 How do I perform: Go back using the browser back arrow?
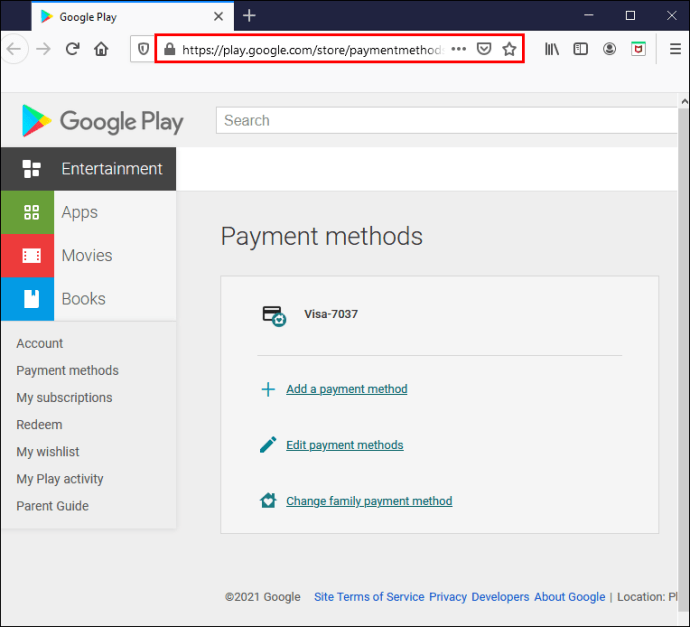point(14,49)
